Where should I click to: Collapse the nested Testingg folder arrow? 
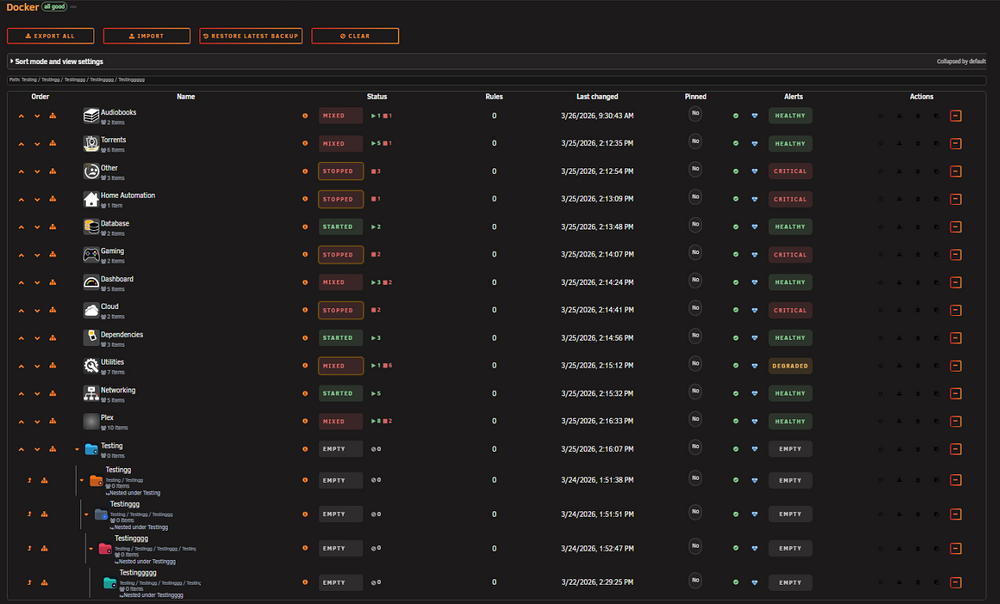point(82,480)
